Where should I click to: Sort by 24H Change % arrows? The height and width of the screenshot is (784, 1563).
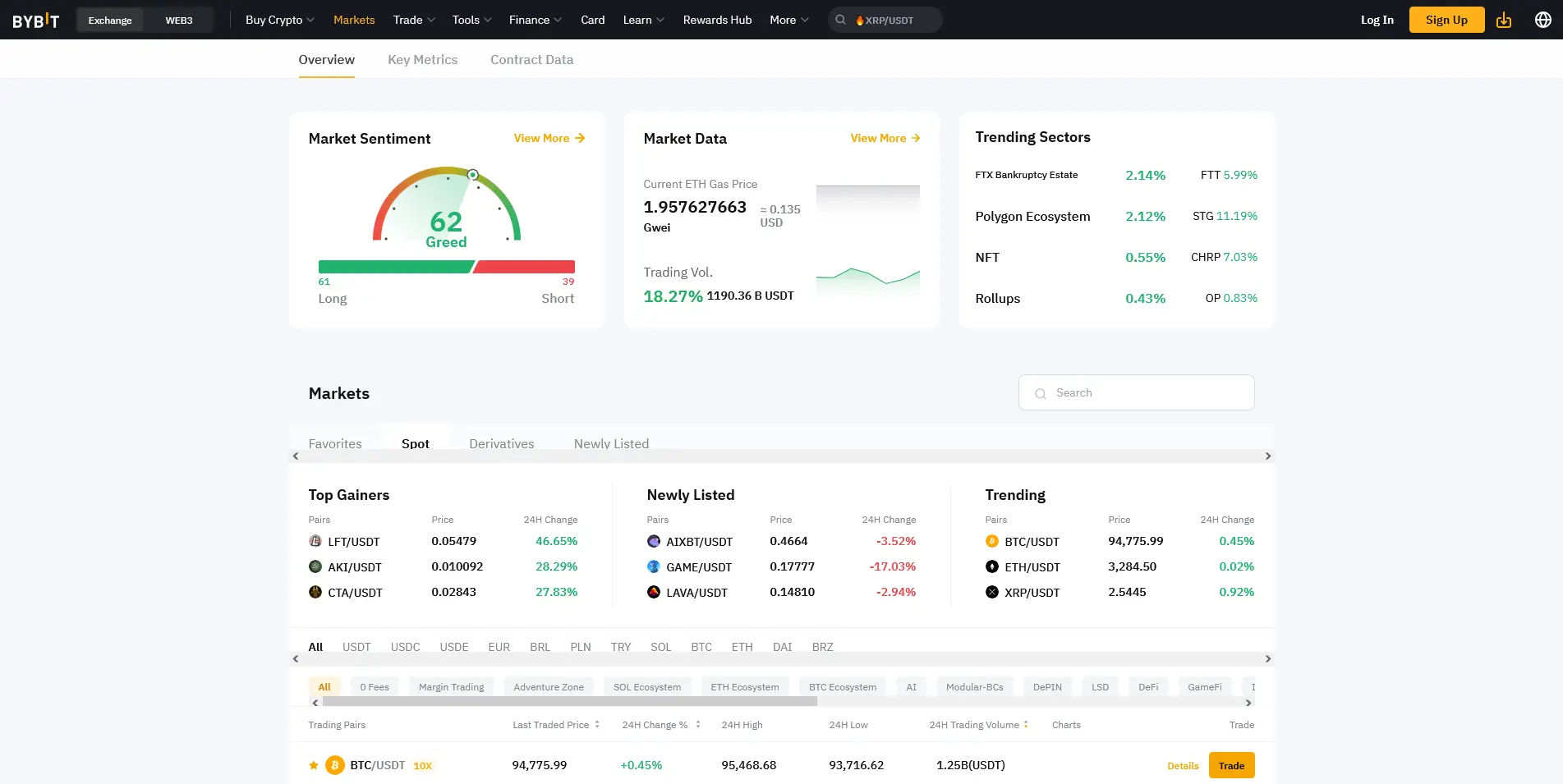[x=698, y=725]
